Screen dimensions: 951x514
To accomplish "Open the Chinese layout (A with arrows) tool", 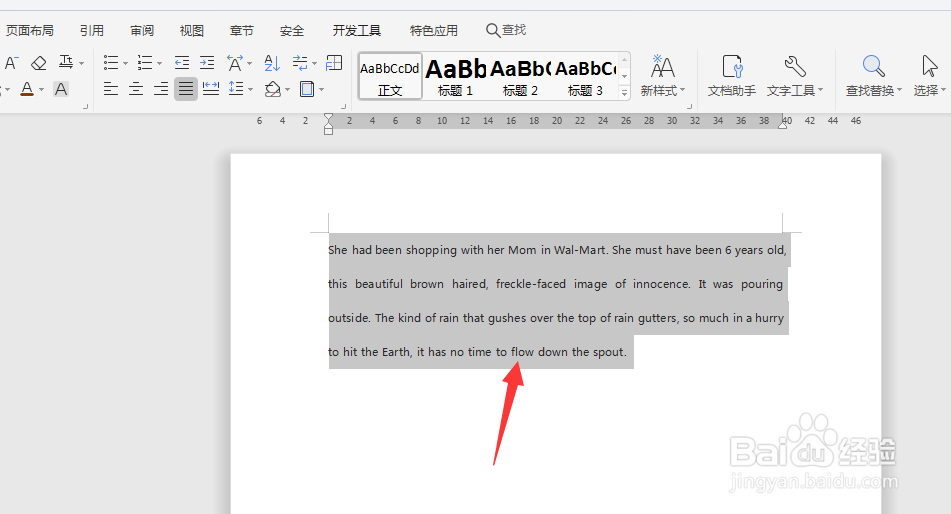I will (x=235, y=63).
